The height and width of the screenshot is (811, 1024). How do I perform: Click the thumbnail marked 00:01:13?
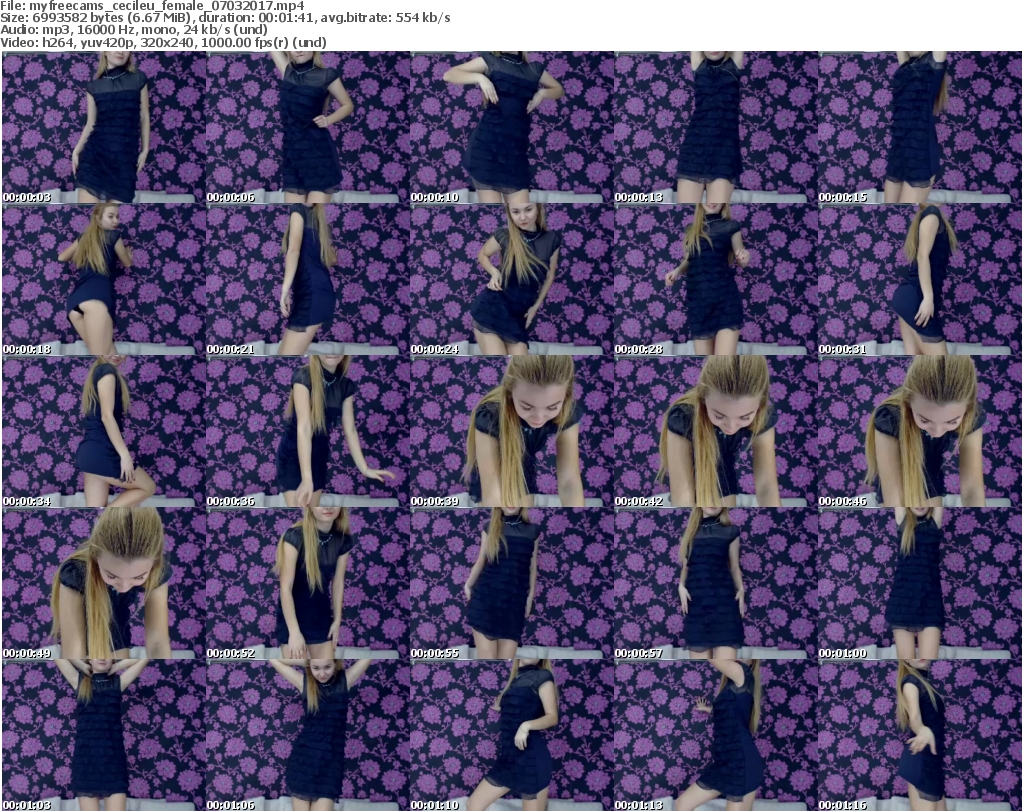tap(716, 736)
